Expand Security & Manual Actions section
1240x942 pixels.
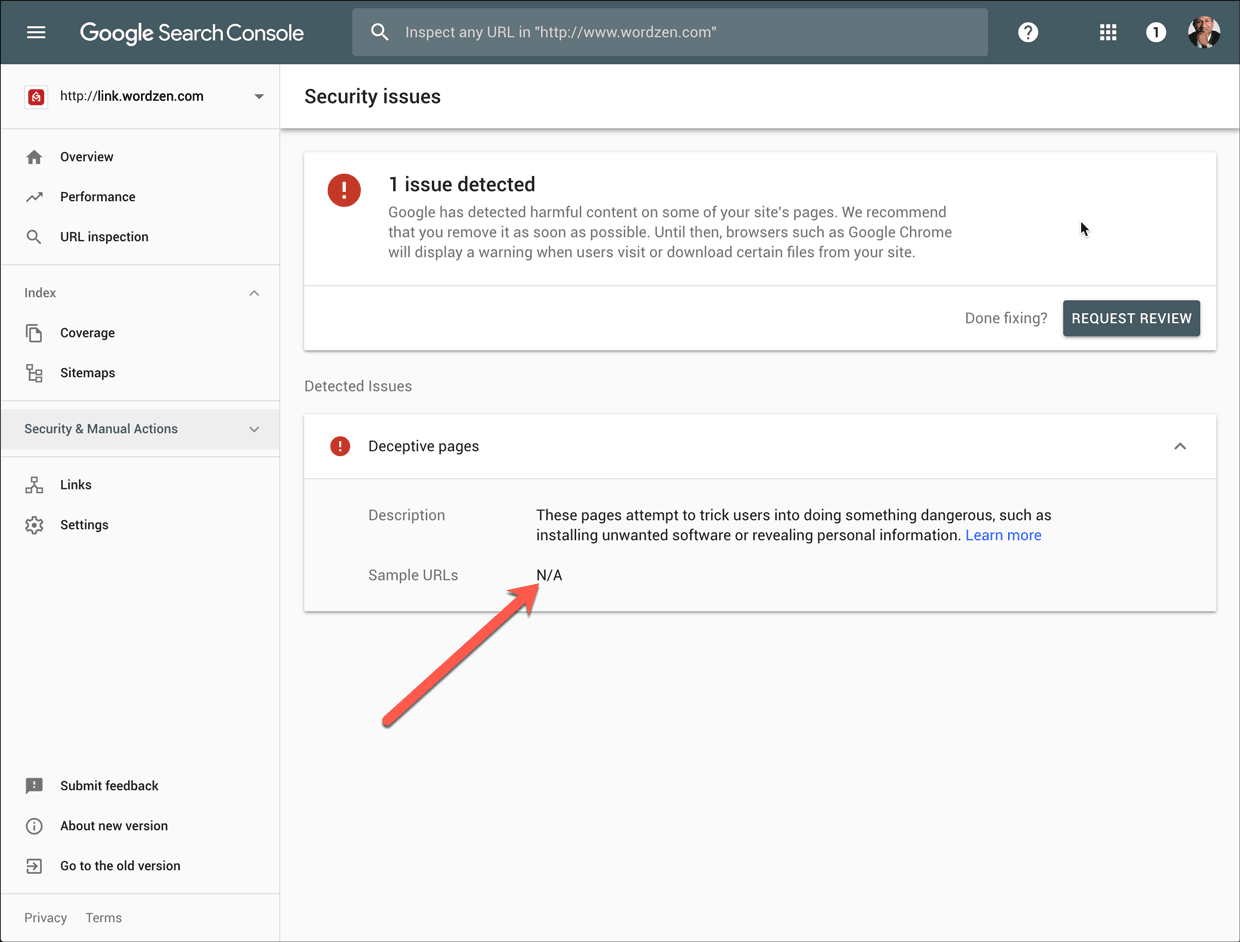[254, 429]
